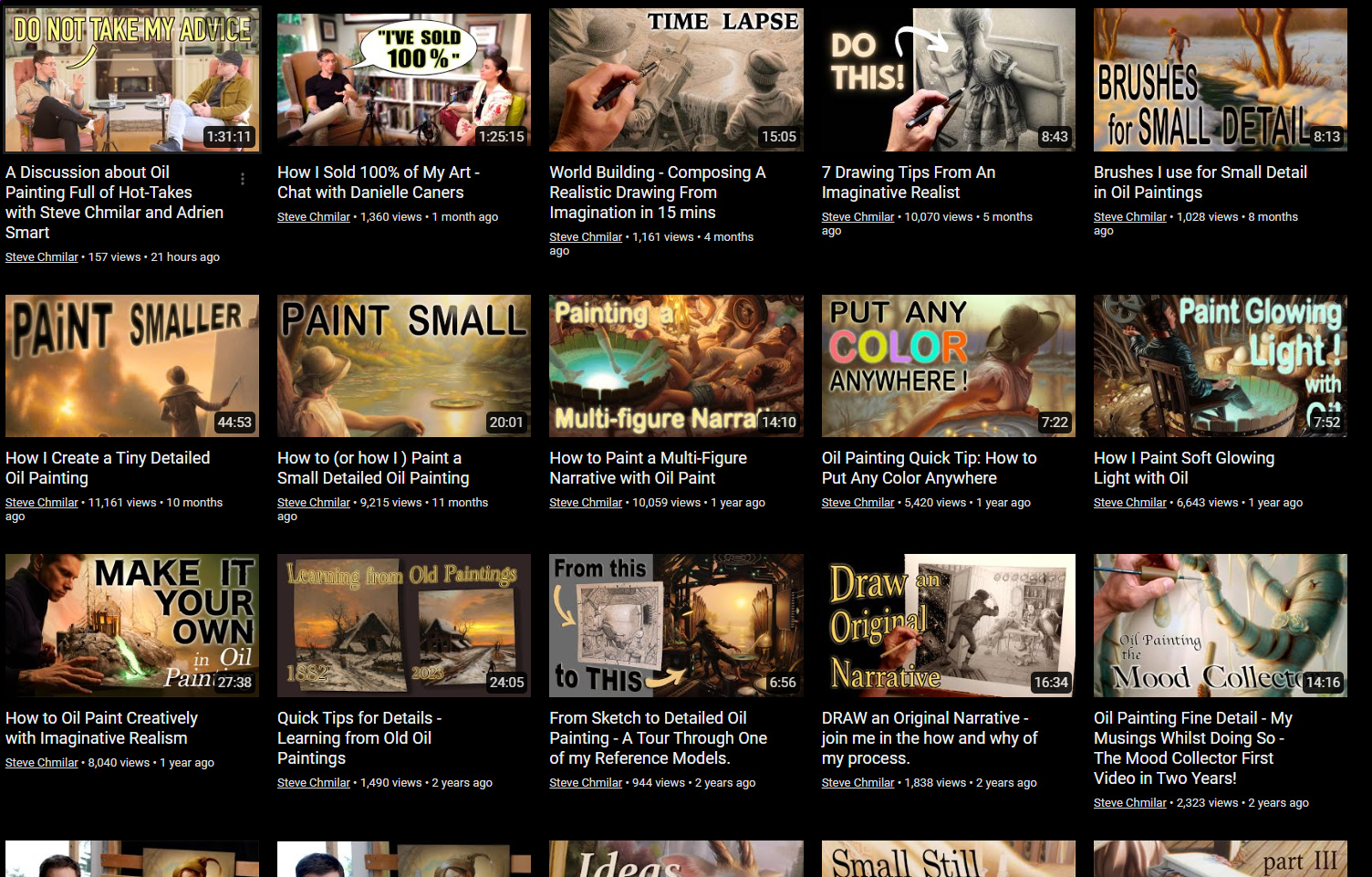Open Steve Chmilar link beside '1,838 views'
This screenshot has height=877, width=1372.
tap(858, 783)
